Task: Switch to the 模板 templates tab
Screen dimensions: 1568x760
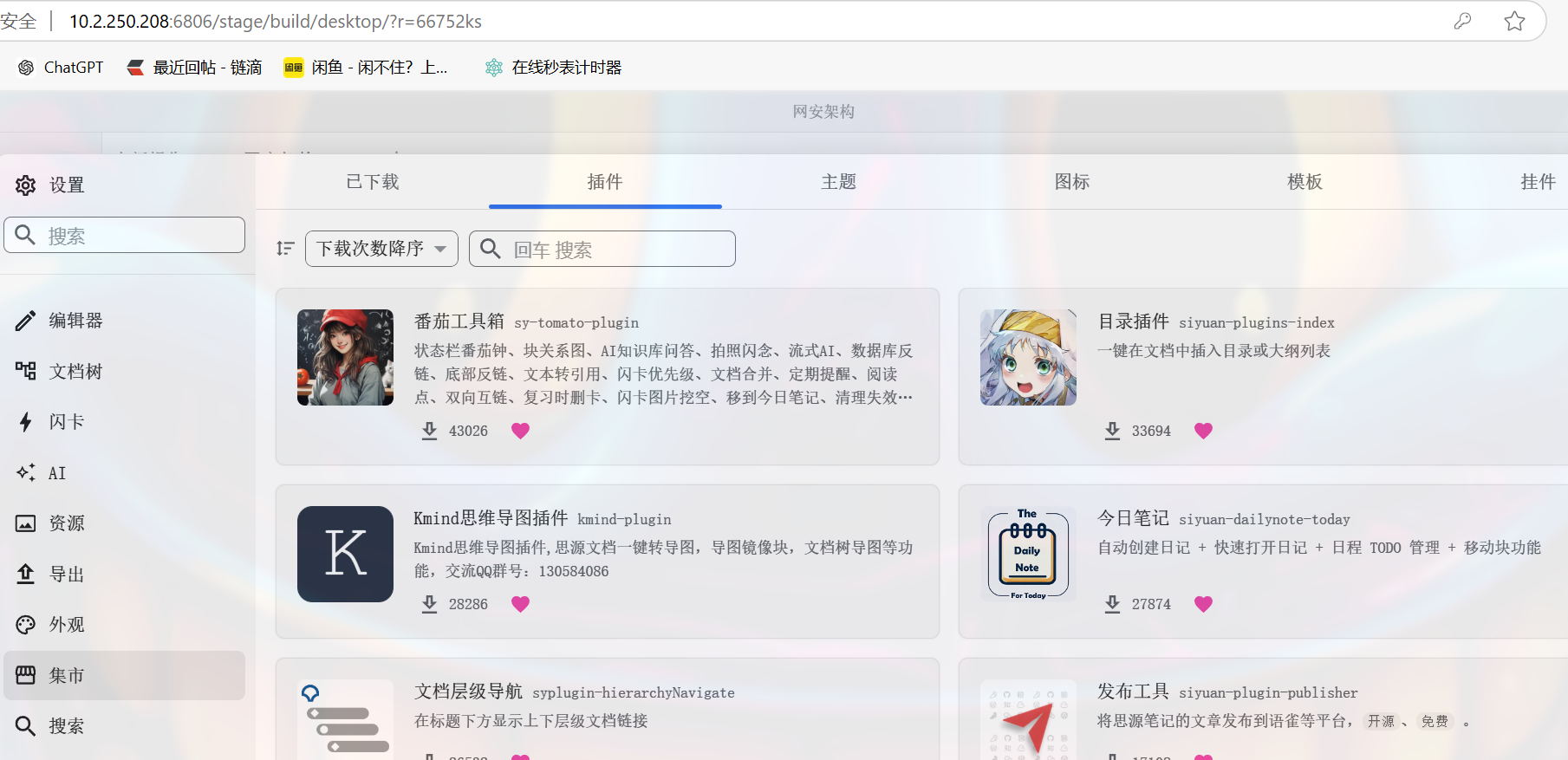Action: pos(1304,182)
